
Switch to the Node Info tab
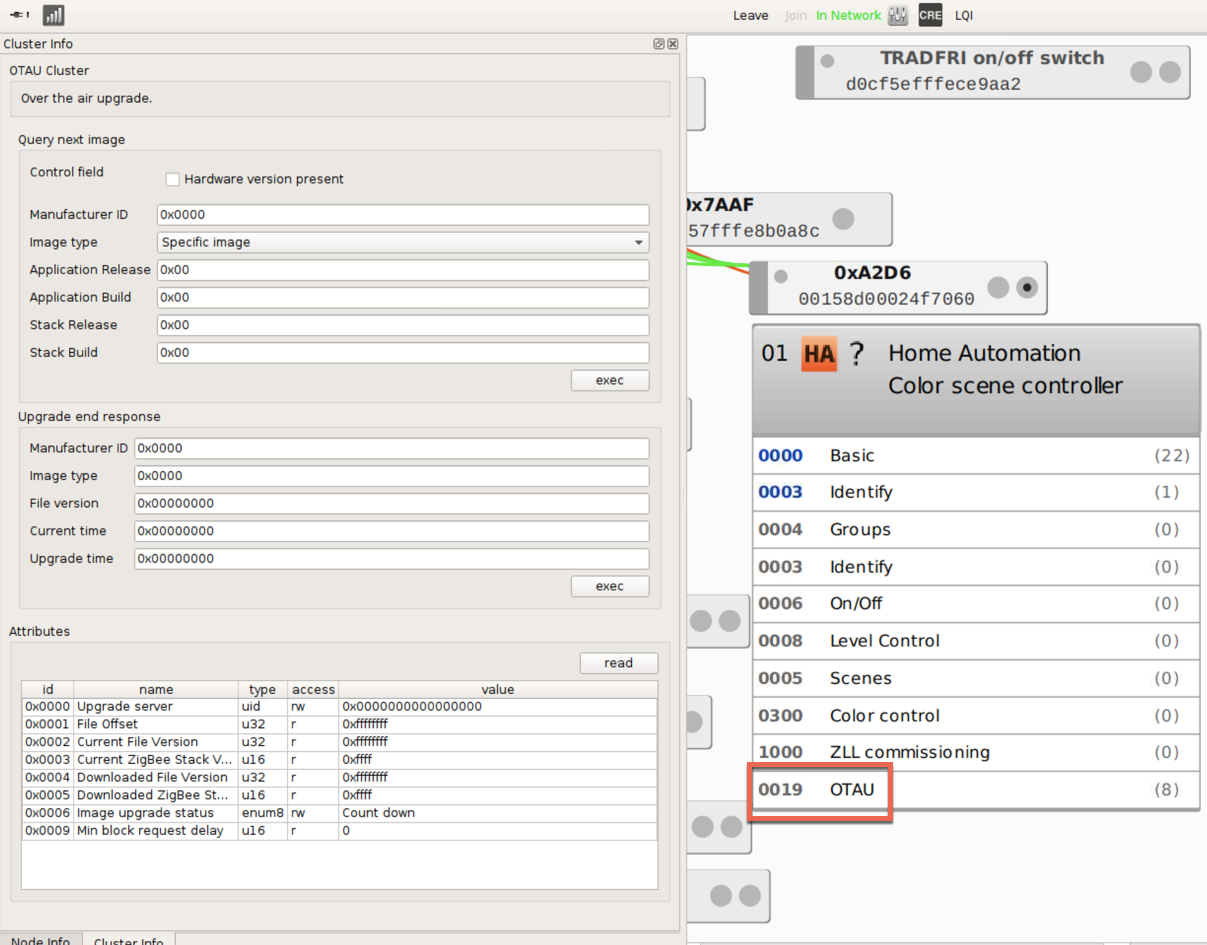tap(41, 939)
